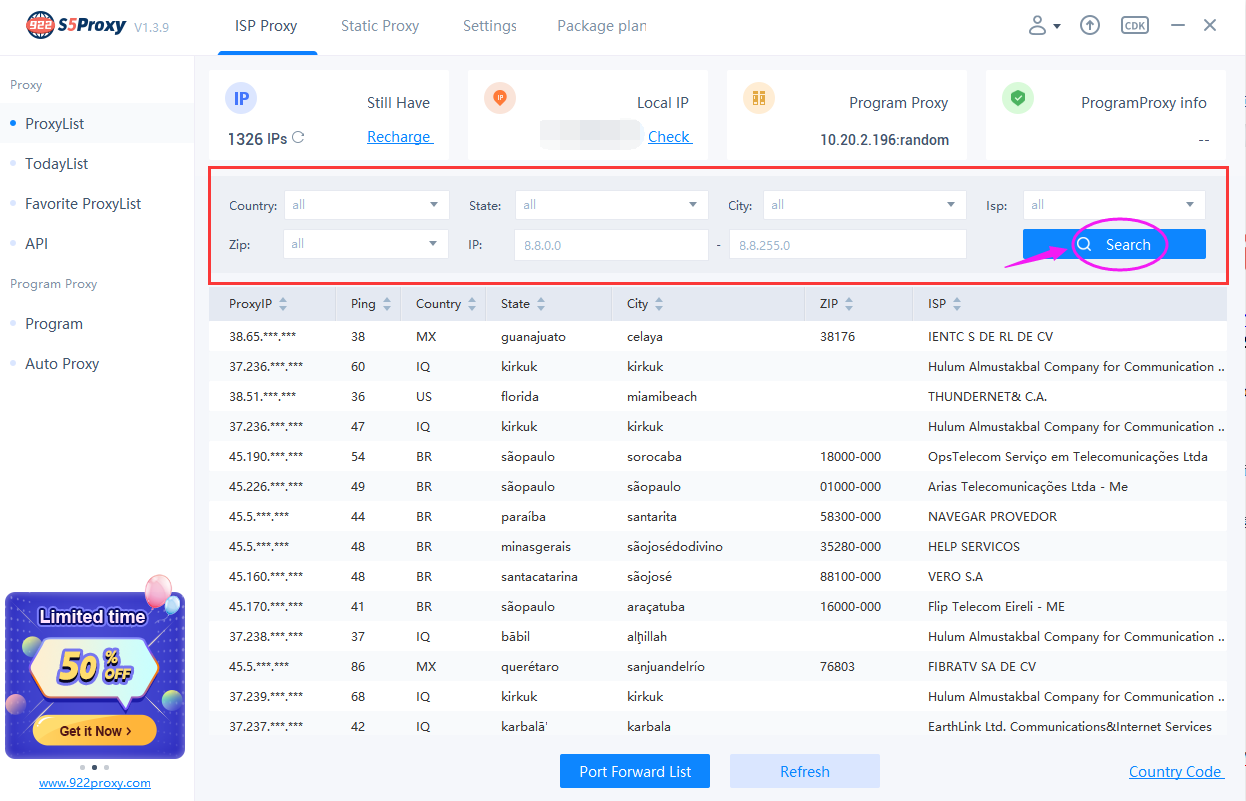
Task: Open the Isp dropdown
Action: coord(1113,204)
